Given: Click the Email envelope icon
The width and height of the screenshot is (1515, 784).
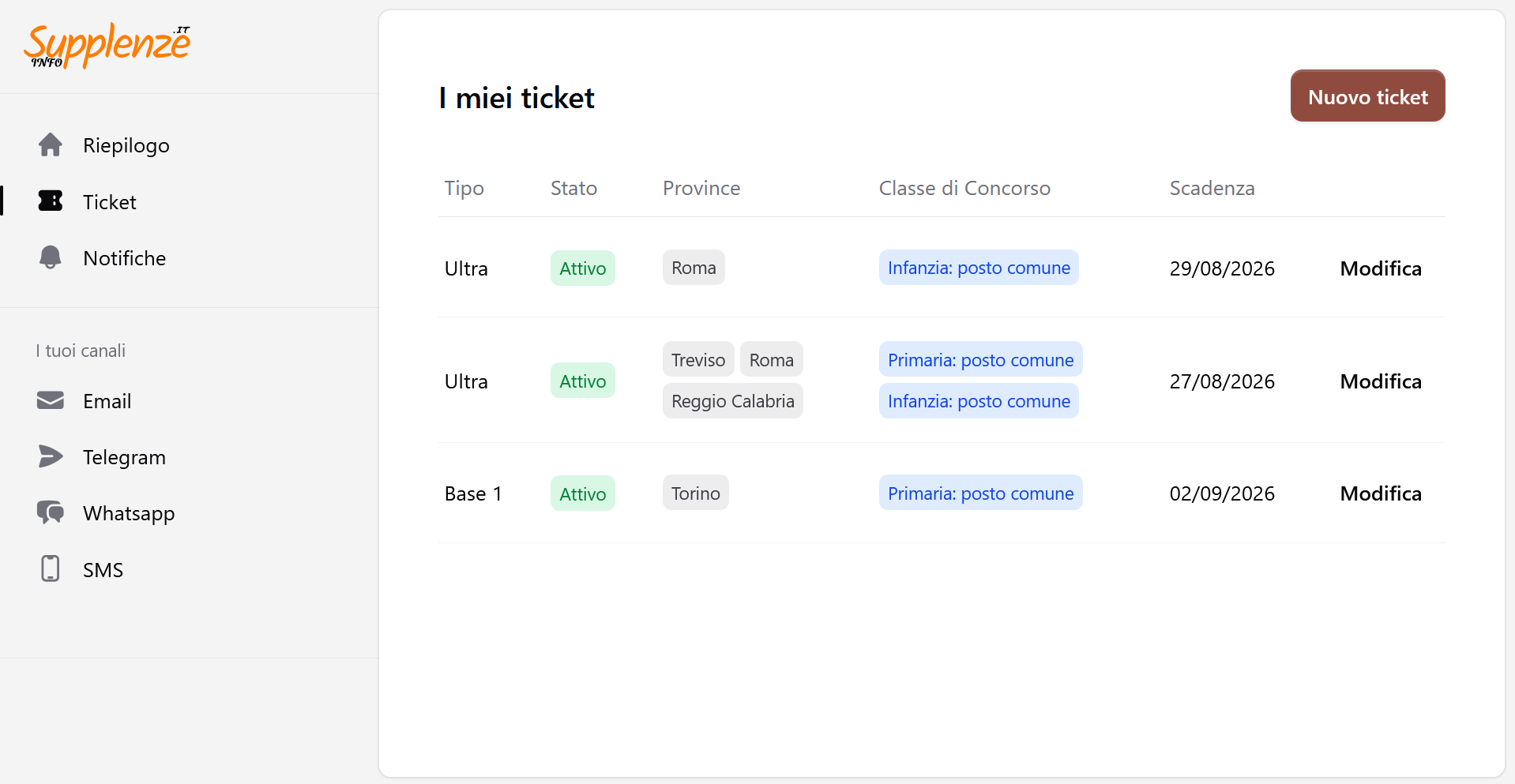Looking at the screenshot, I should coord(51,400).
